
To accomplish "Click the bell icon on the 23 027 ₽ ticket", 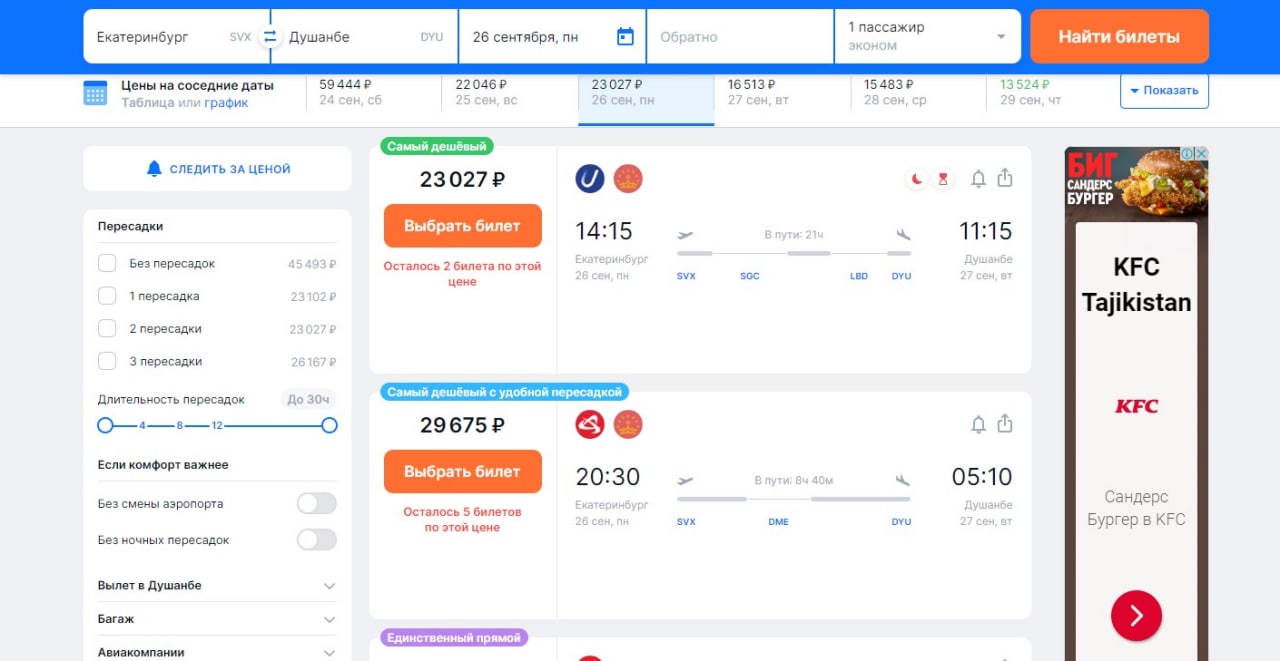I will [x=978, y=179].
